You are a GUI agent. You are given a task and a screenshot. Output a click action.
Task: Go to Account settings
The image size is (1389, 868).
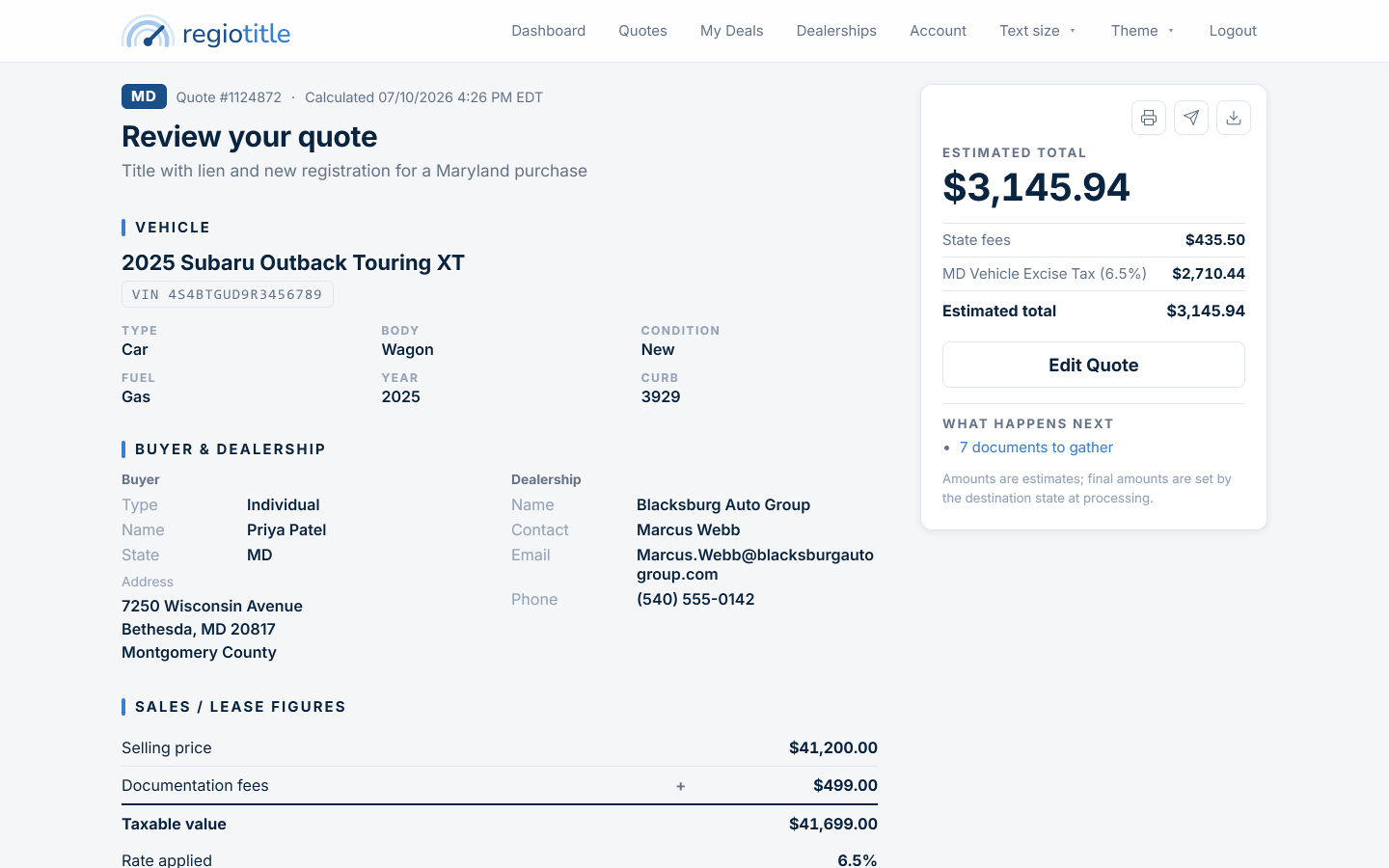938,31
